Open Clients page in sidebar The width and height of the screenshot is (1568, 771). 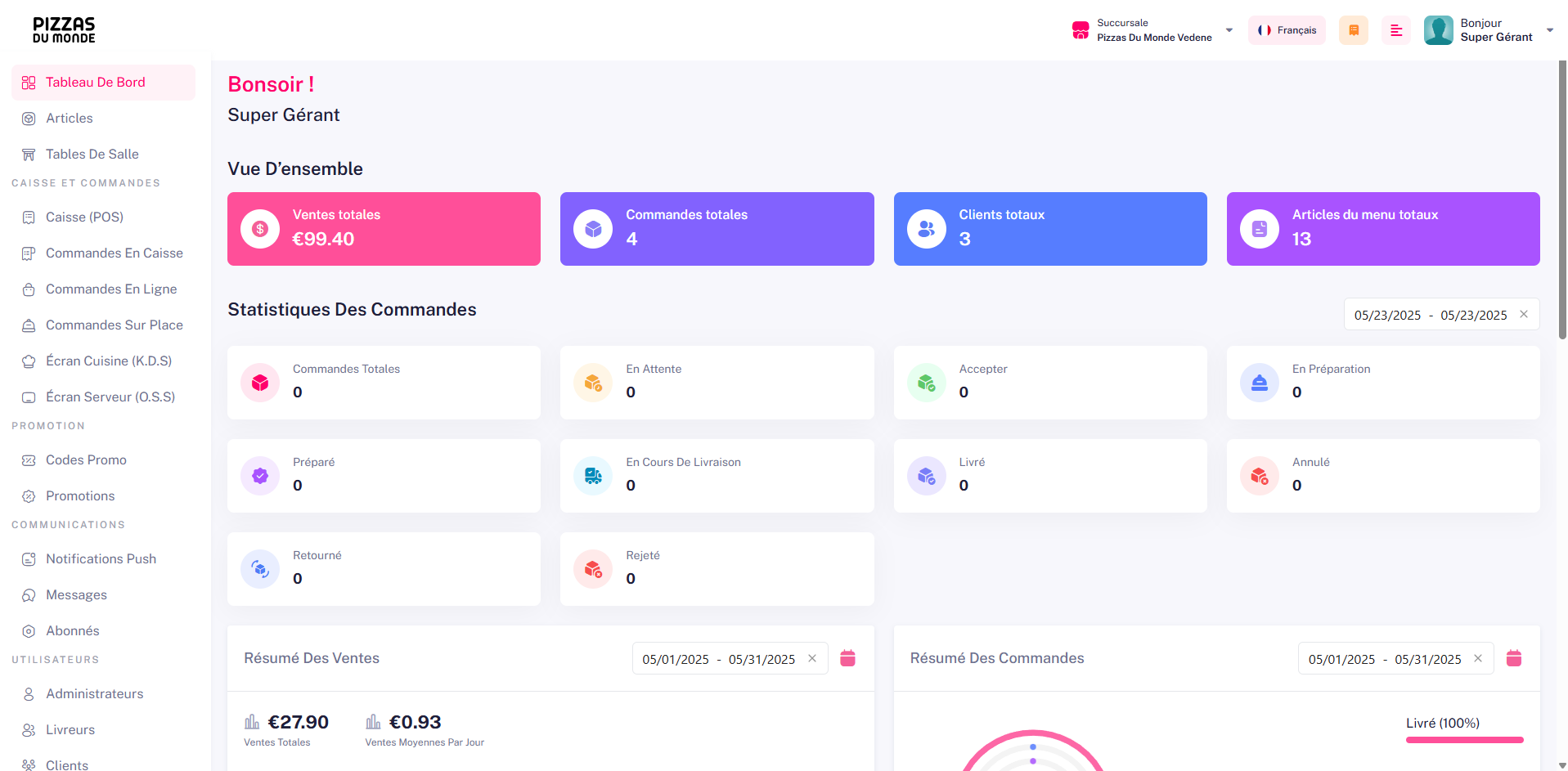103,765
